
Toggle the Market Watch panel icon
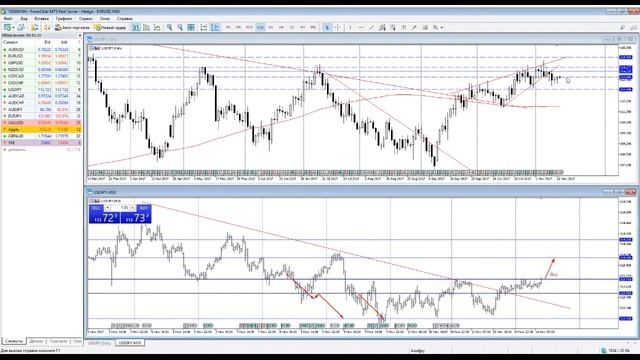pyautogui.click(x=35, y=27)
